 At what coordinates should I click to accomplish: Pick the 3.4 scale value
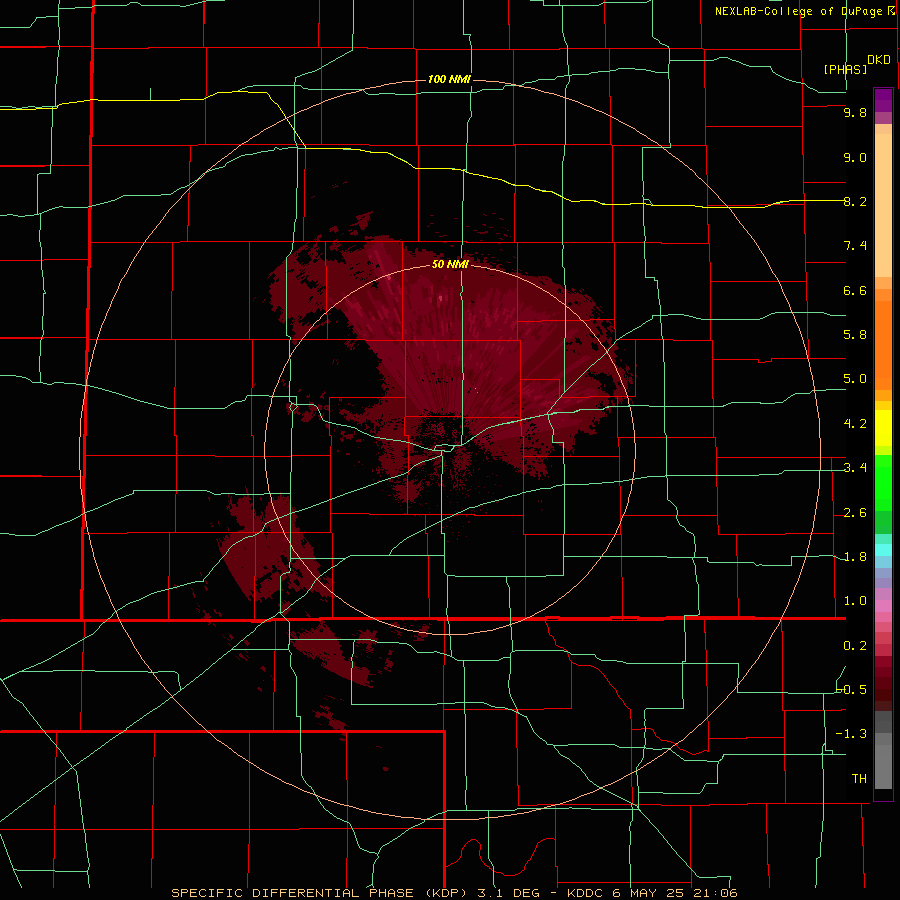click(x=855, y=468)
